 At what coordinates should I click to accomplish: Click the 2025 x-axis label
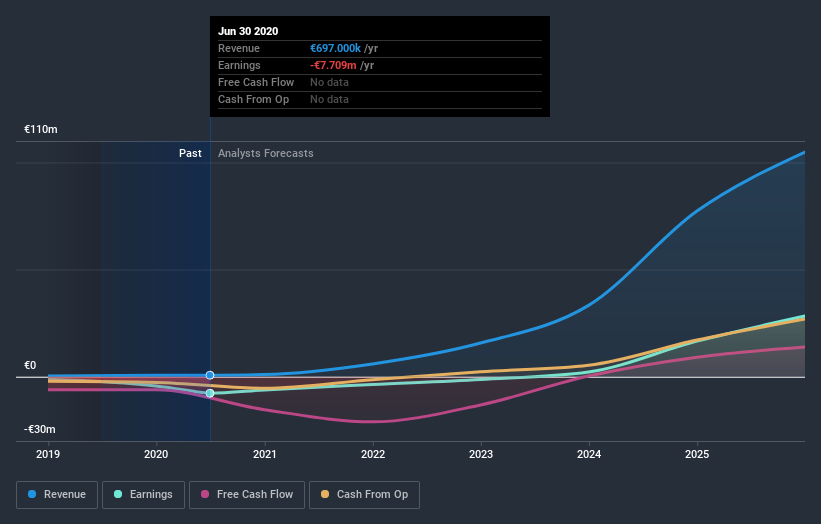697,454
